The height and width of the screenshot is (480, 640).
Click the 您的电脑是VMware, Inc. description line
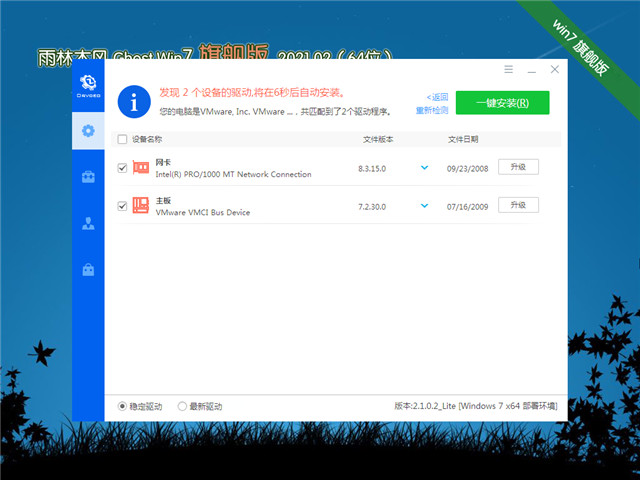pyautogui.click(x=276, y=112)
